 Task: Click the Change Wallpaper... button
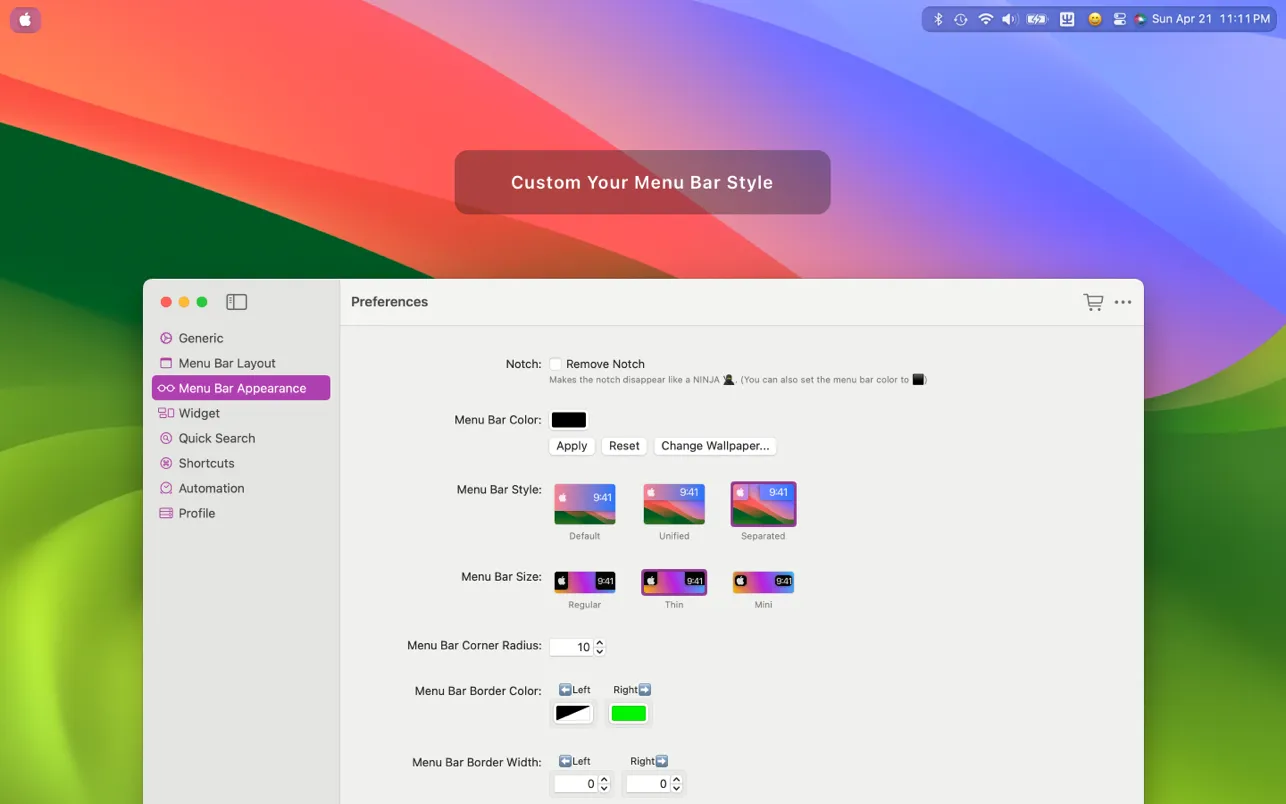(715, 446)
